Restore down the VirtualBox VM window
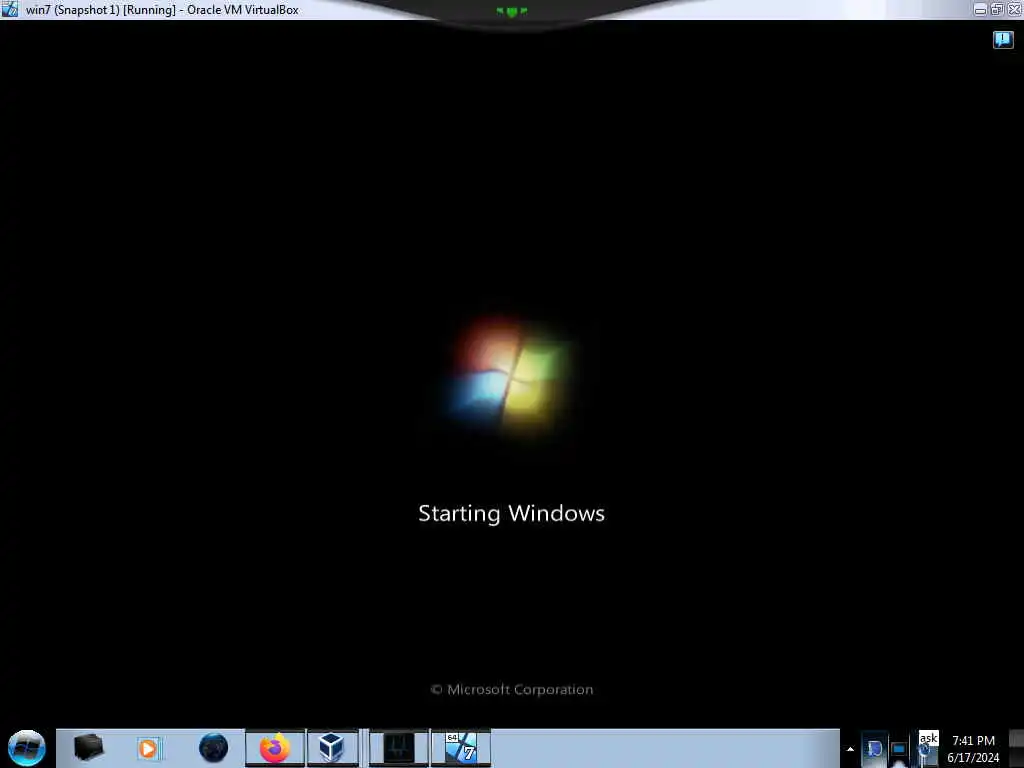The image size is (1024, 768). point(997,9)
